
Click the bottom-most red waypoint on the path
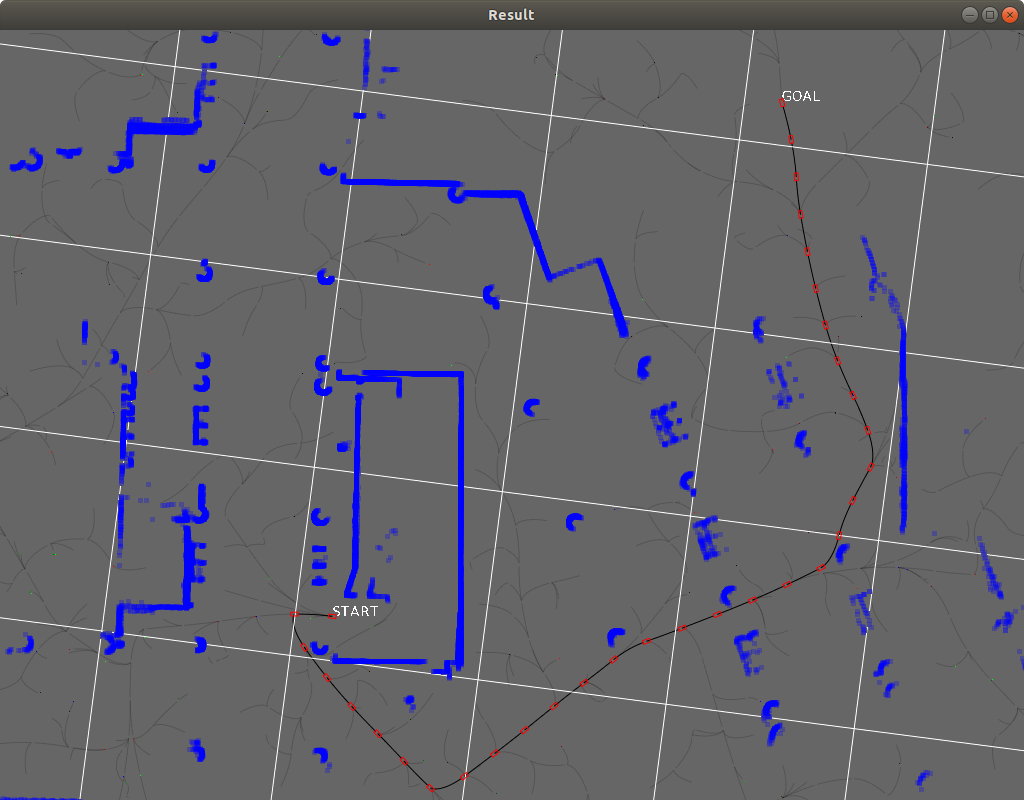tap(432, 787)
